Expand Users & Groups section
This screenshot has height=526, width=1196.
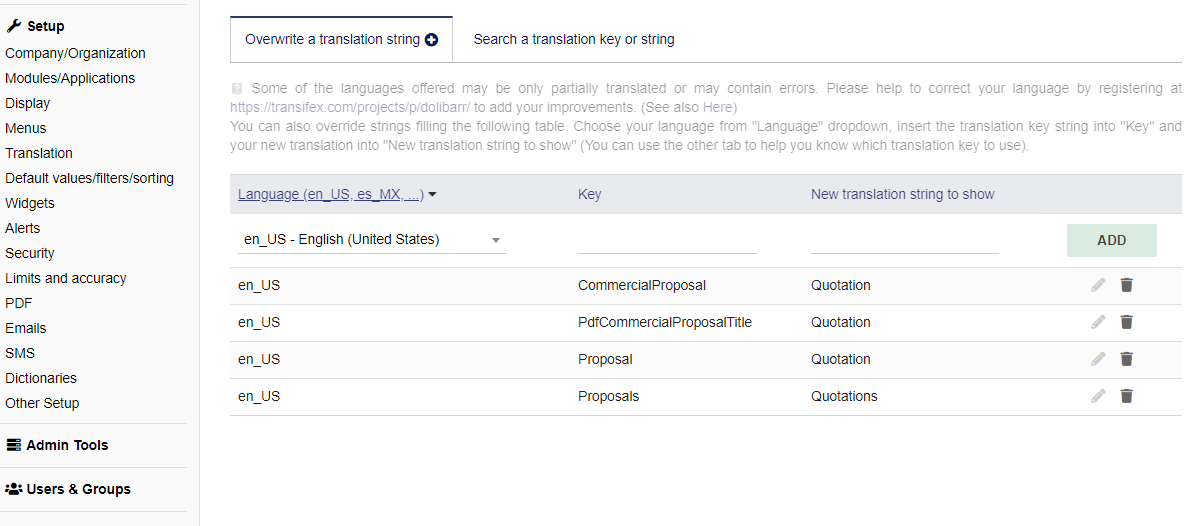68,489
